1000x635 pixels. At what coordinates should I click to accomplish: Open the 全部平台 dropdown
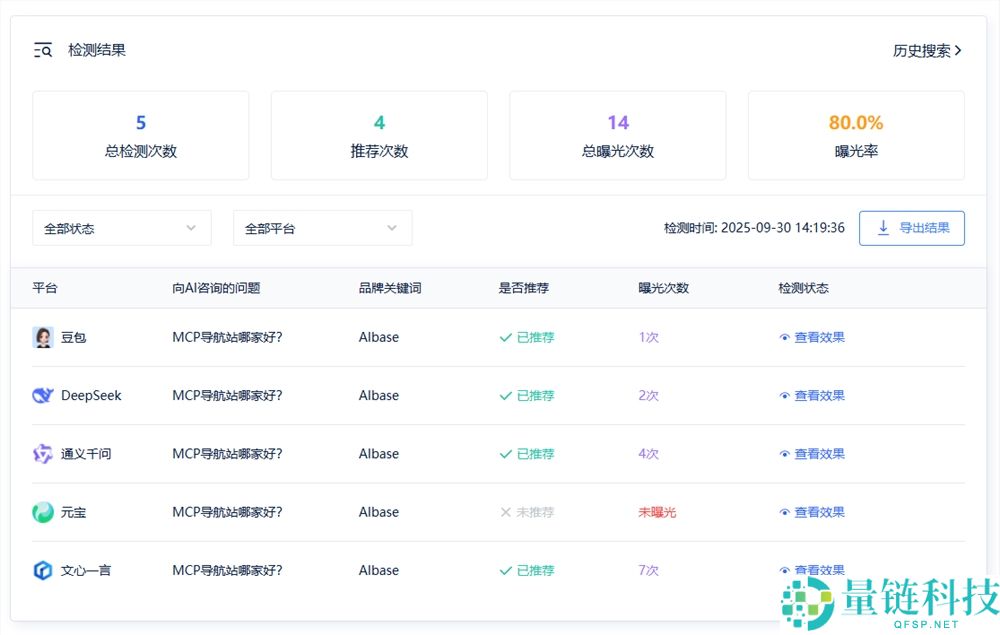[322, 228]
